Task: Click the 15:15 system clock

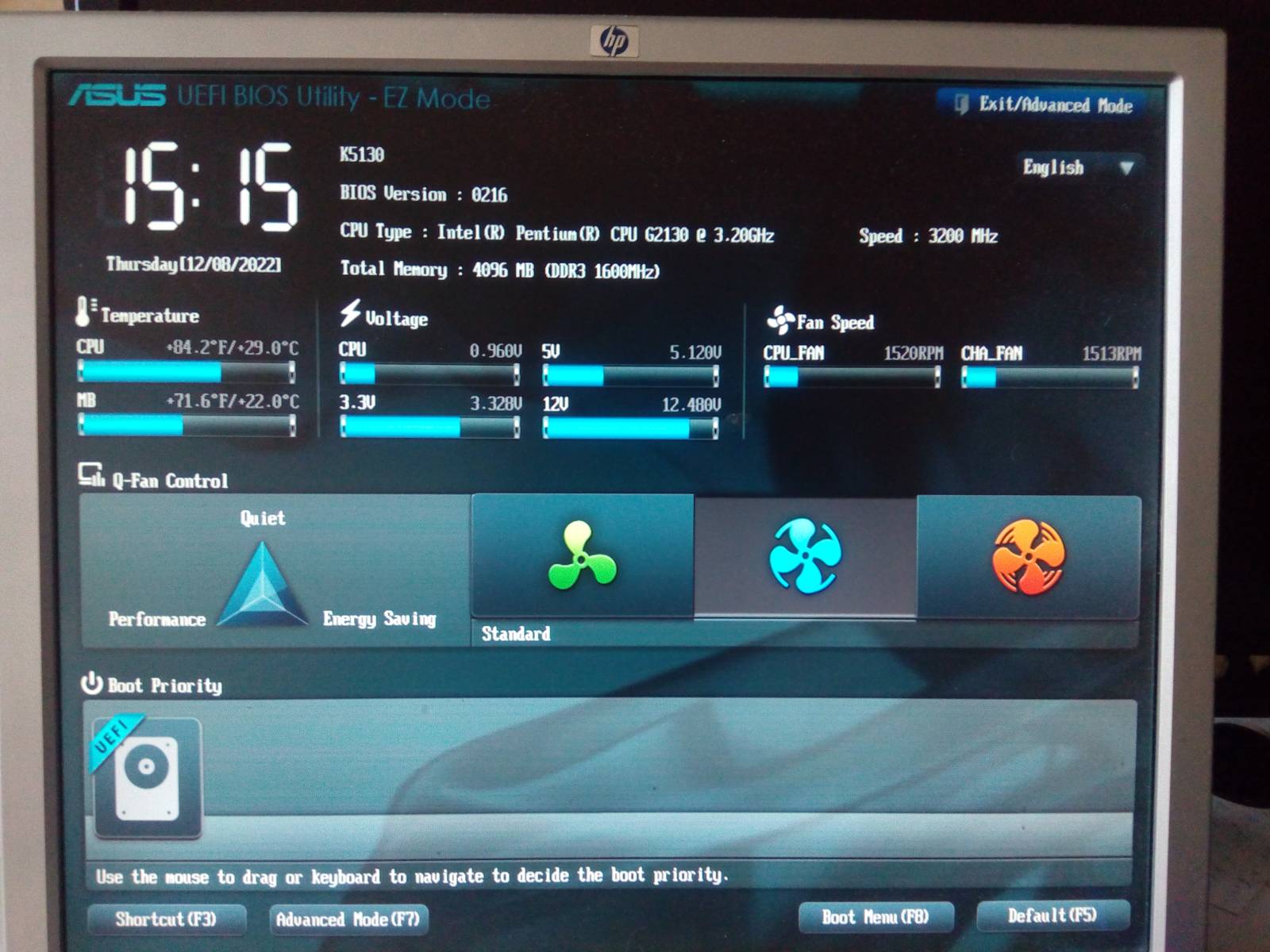Action: pos(210,187)
